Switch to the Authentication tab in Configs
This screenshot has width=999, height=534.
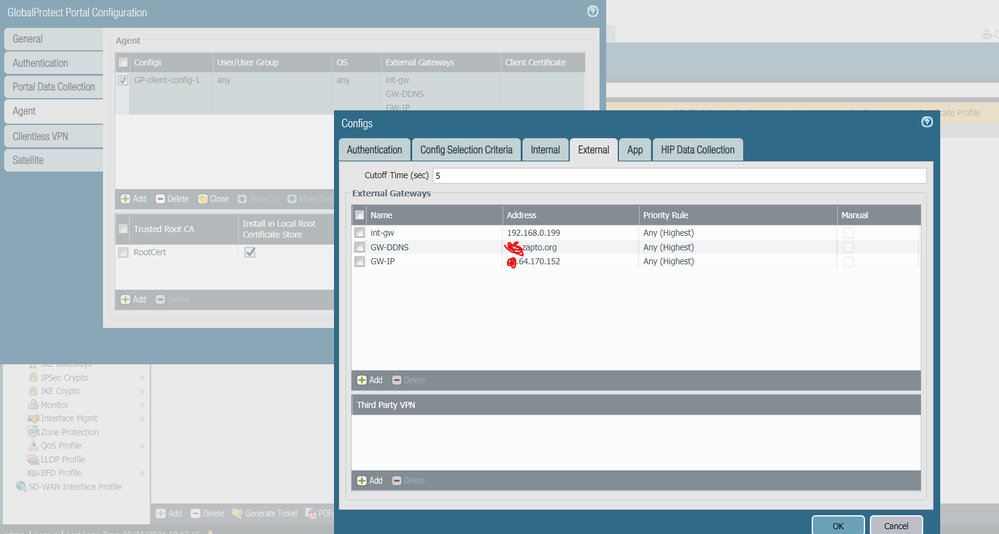374,150
